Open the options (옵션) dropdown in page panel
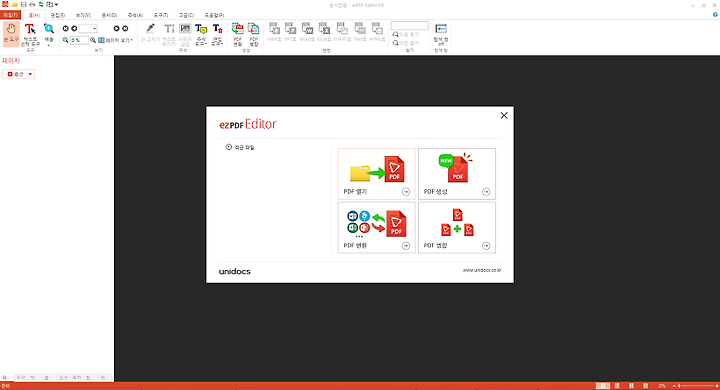Screen dimensions: 720x390 [x=18, y=74]
